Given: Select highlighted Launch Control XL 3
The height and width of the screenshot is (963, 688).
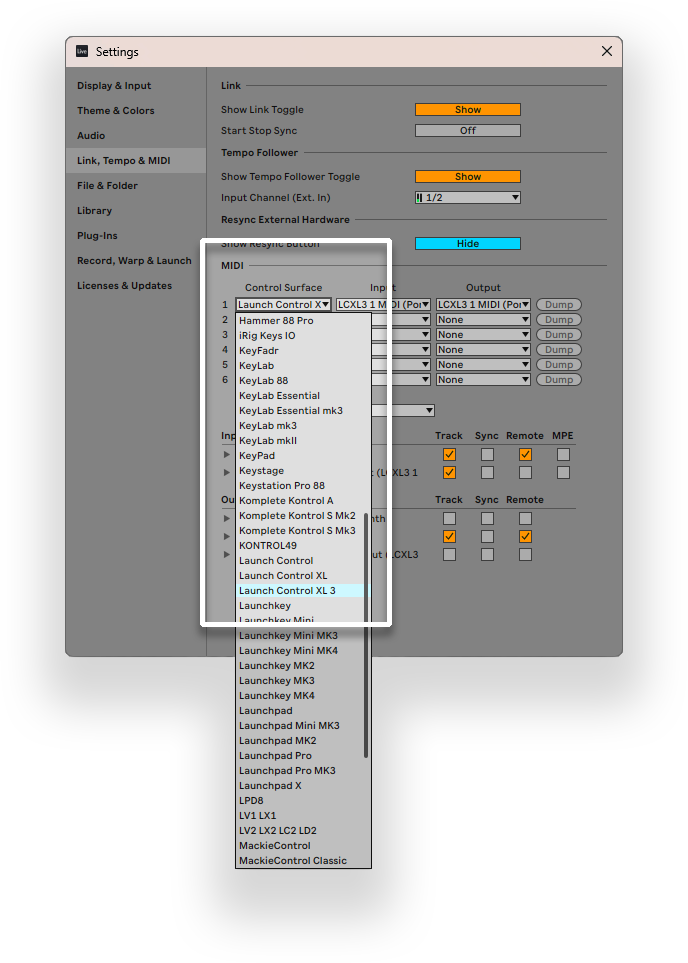Looking at the screenshot, I should pyautogui.click(x=300, y=591).
